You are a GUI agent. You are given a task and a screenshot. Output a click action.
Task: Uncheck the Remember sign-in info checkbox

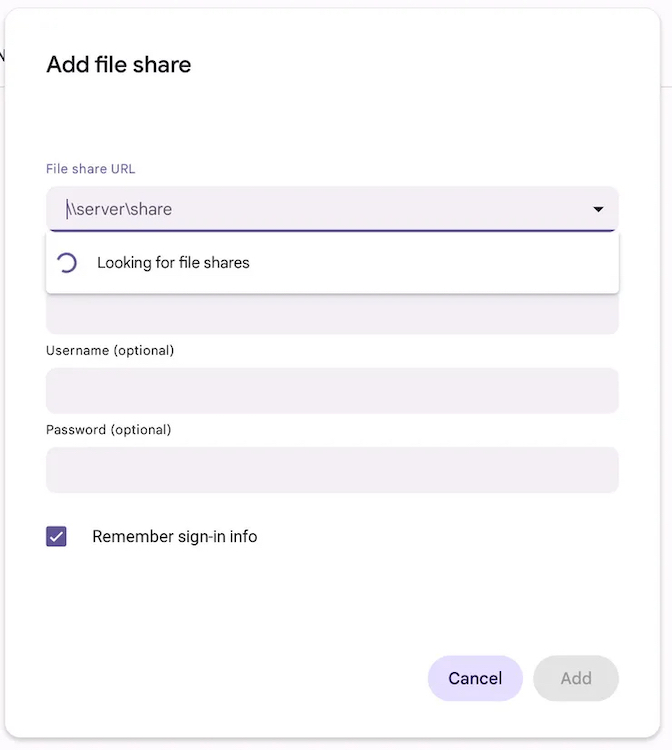coord(57,537)
